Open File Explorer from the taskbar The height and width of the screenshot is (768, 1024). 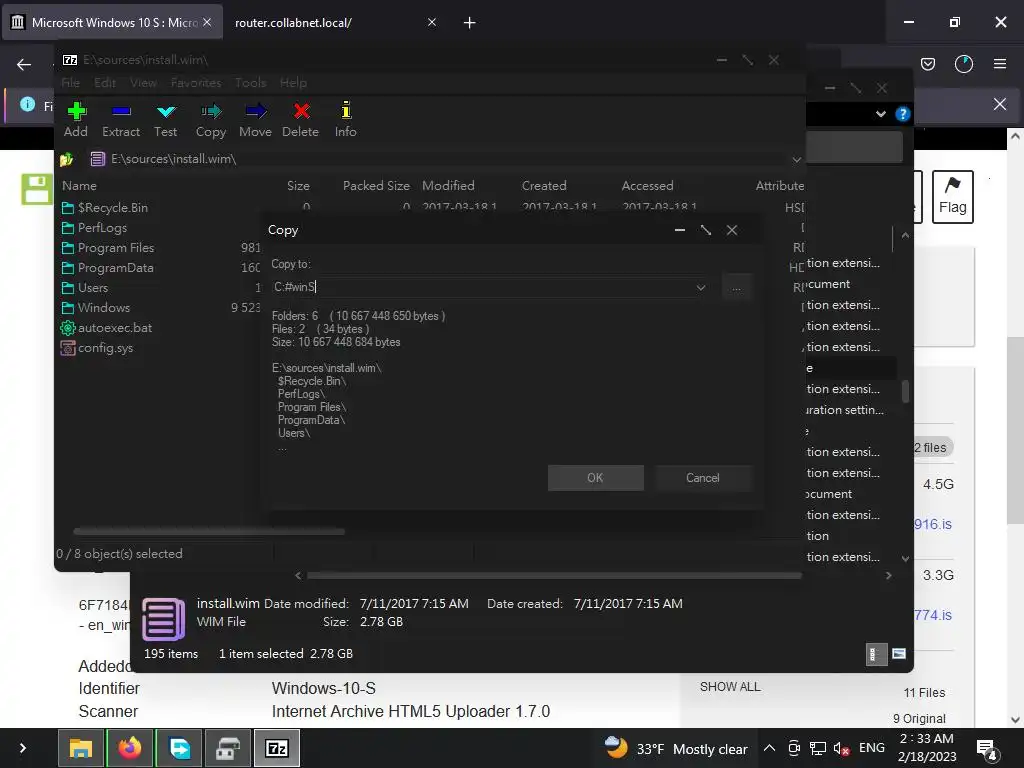[81, 748]
